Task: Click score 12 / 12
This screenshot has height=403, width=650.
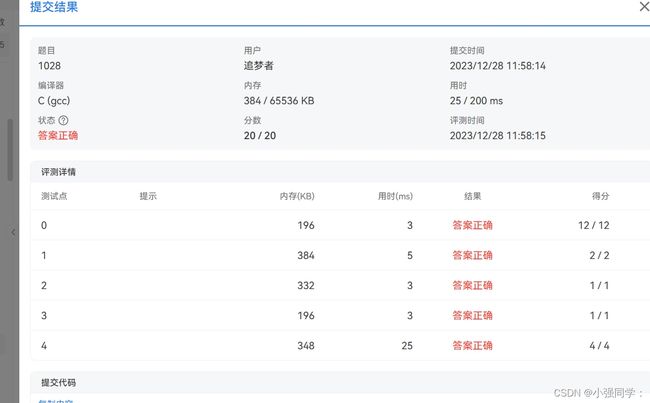Action: (594, 226)
